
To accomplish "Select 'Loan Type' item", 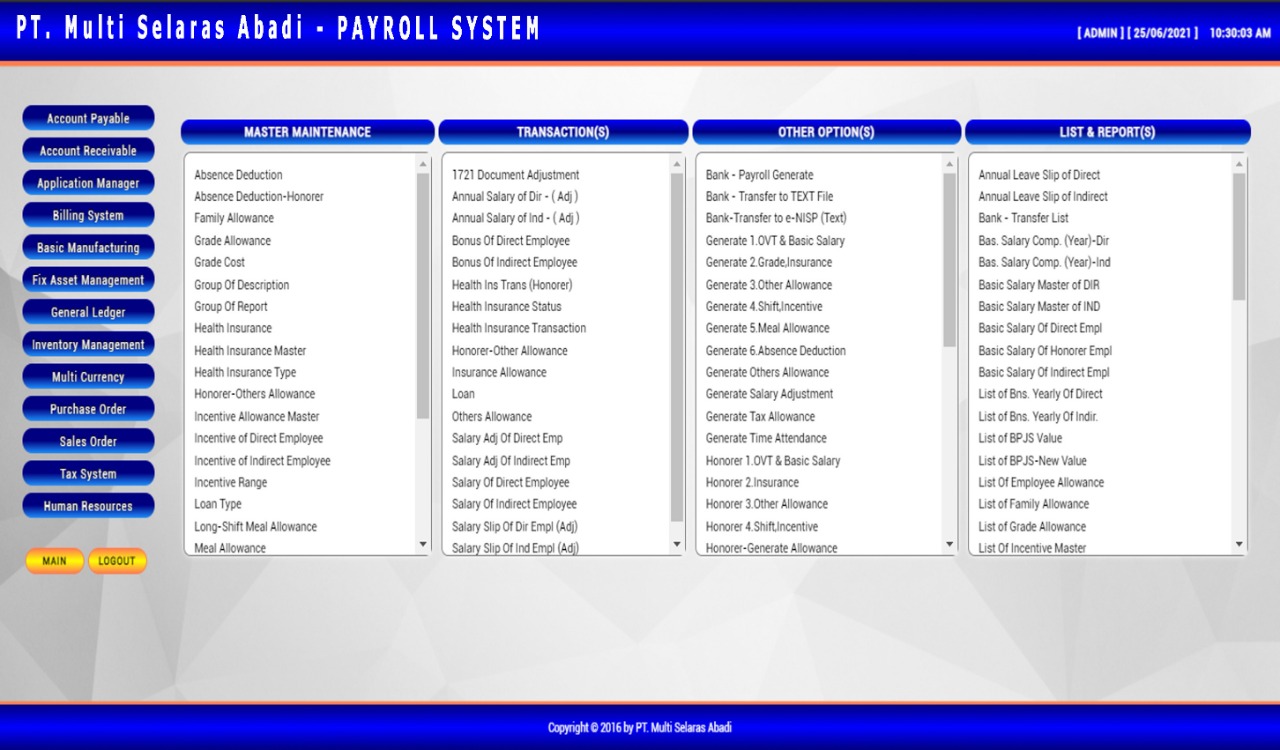I will click(218, 504).
